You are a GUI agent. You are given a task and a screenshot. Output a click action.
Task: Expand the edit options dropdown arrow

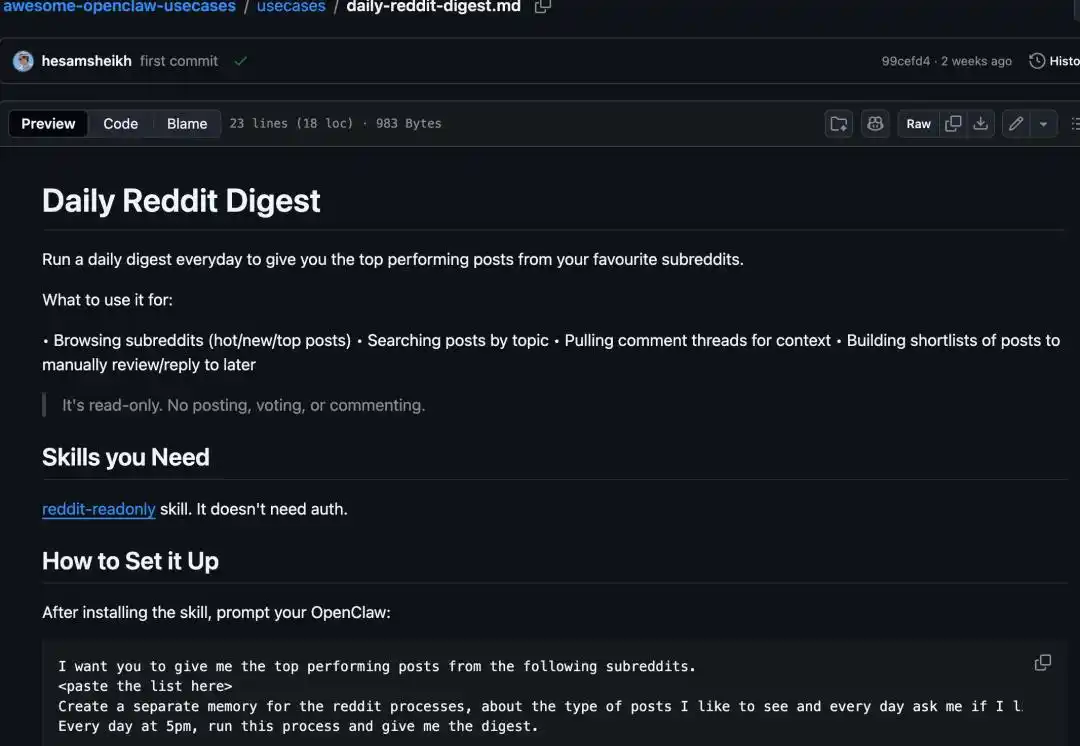(1043, 124)
